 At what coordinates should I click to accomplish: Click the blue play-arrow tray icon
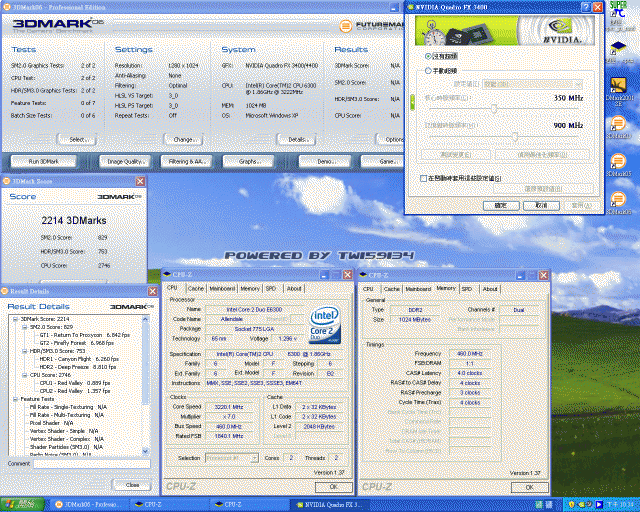pos(599,505)
